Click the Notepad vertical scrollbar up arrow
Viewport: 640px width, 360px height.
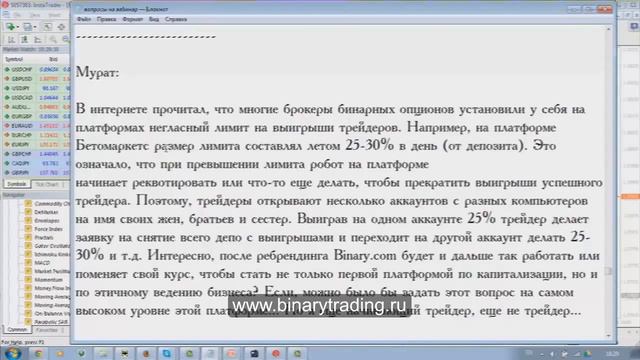coord(609,29)
